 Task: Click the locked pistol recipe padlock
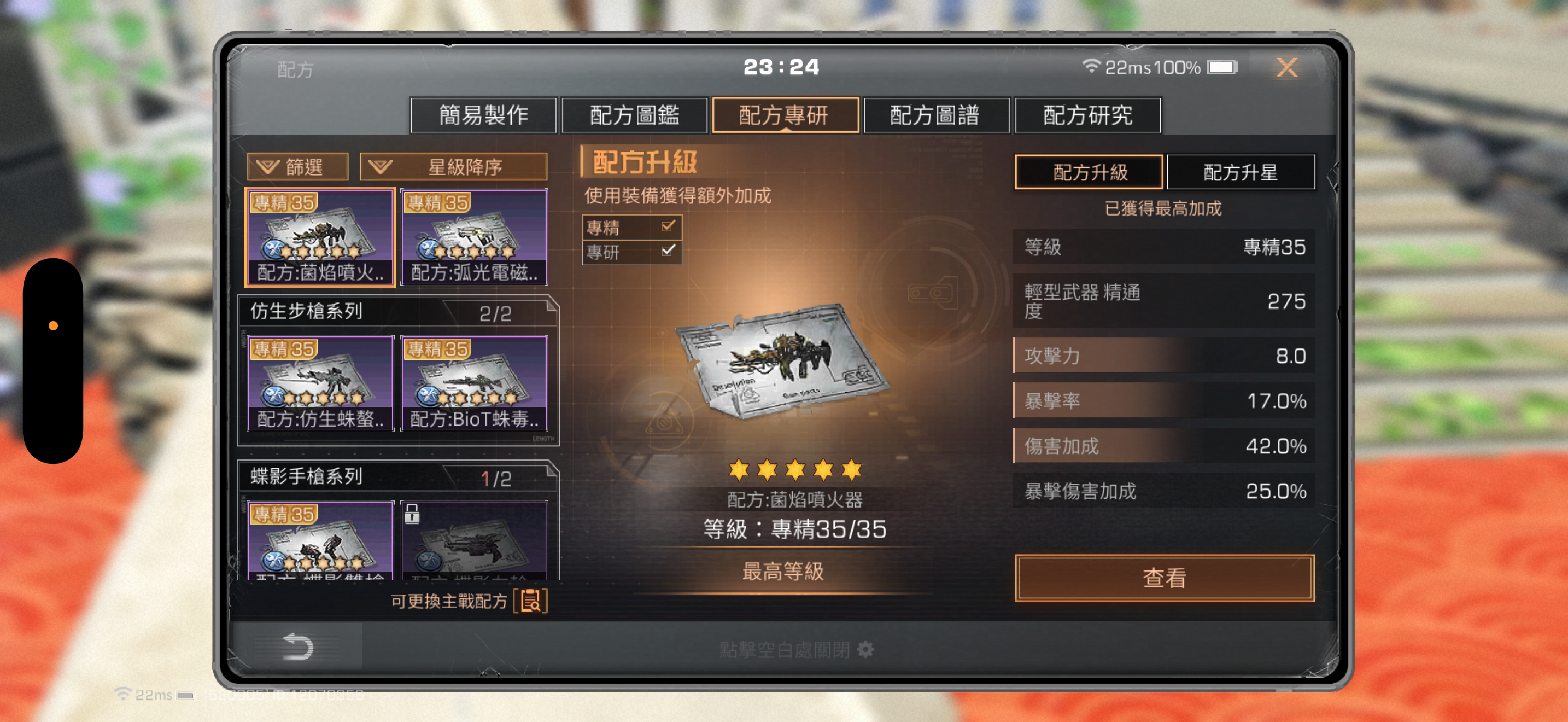click(412, 514)
